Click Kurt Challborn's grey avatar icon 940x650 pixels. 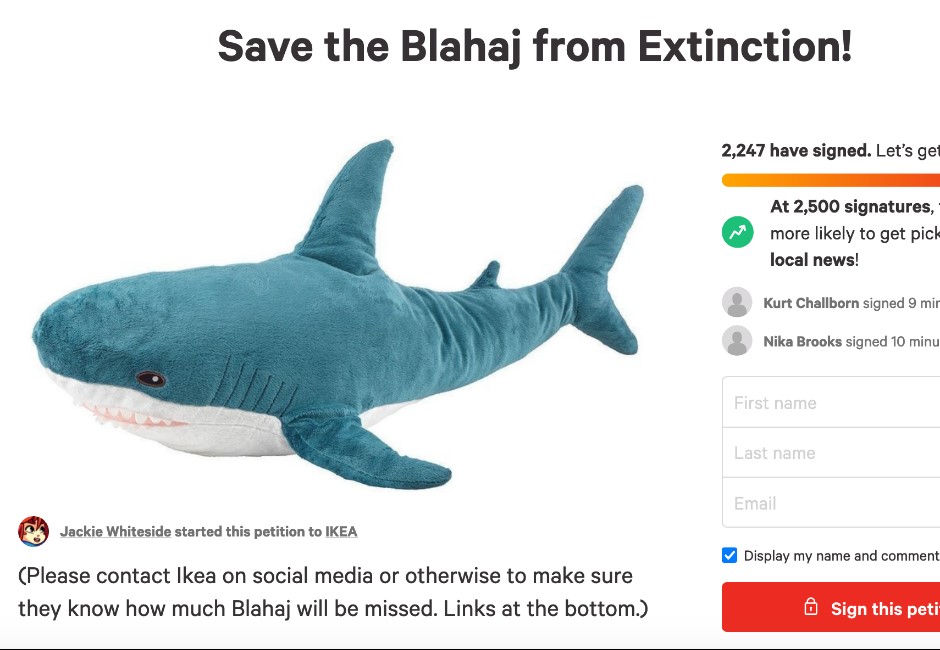737,303
